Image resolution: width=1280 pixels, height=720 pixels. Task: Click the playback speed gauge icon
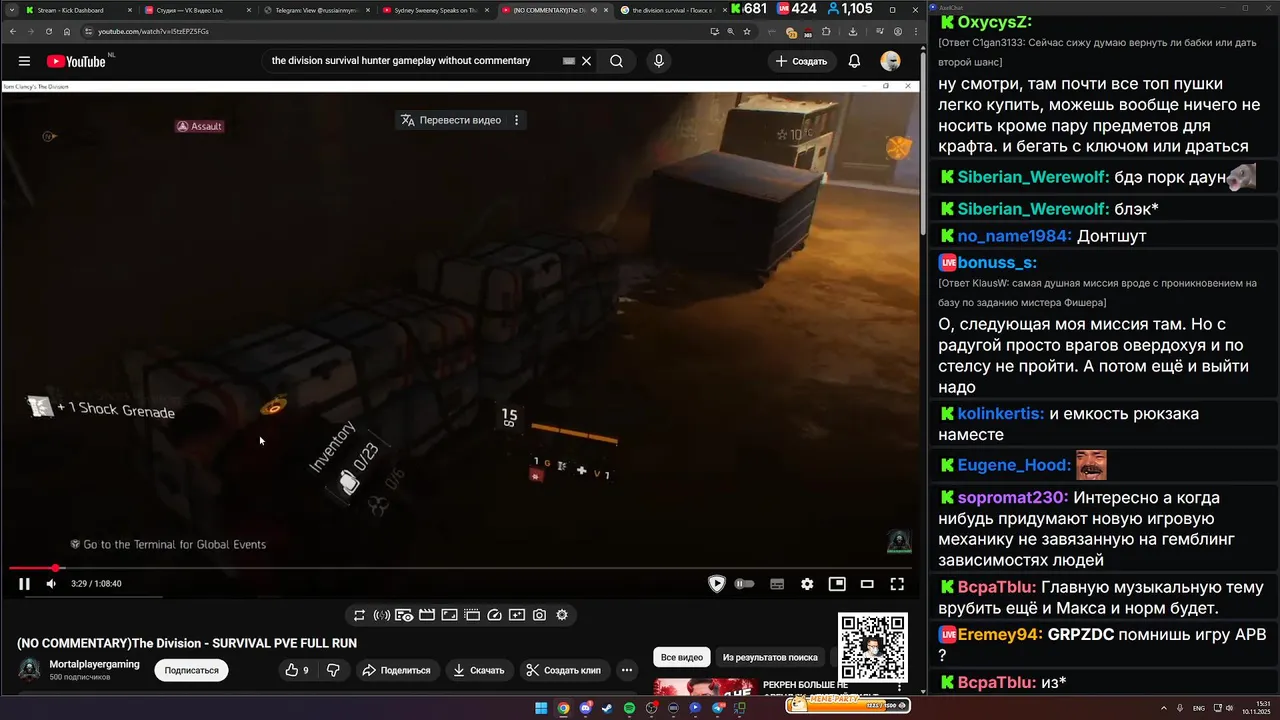point(494,615)
